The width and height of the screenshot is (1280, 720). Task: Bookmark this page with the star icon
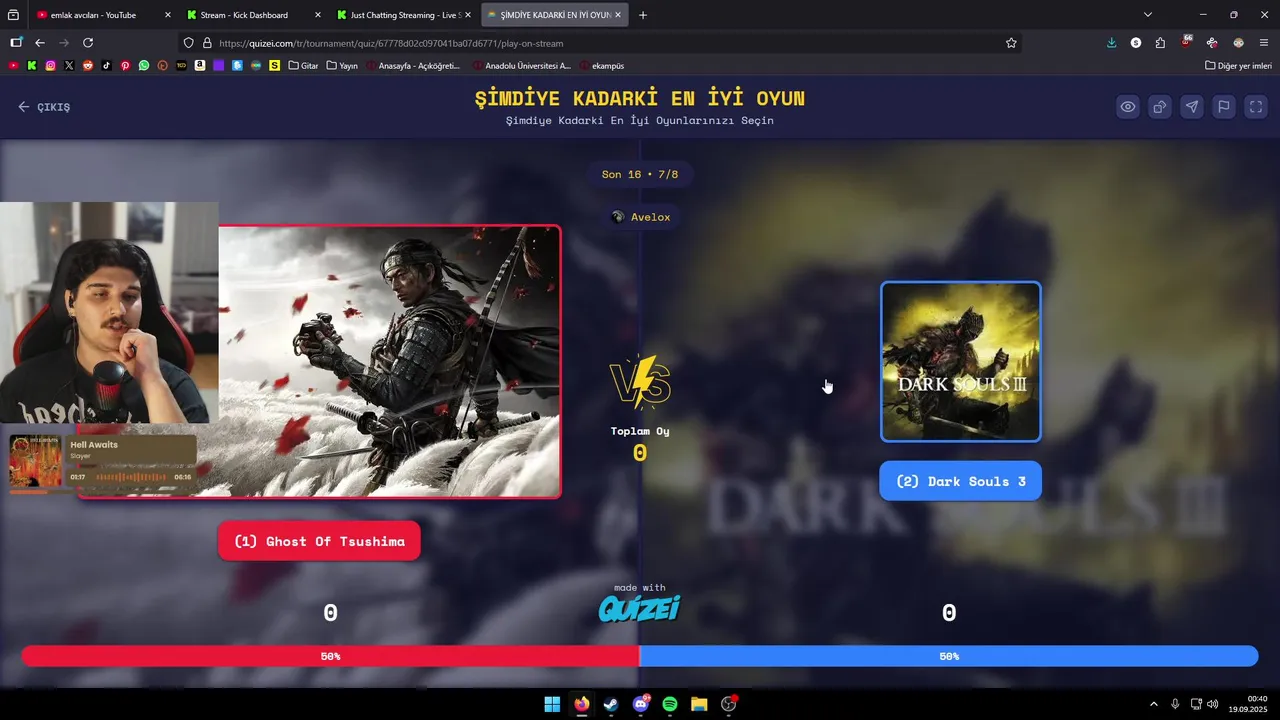pyautogui.click(x=1011, y=43)
